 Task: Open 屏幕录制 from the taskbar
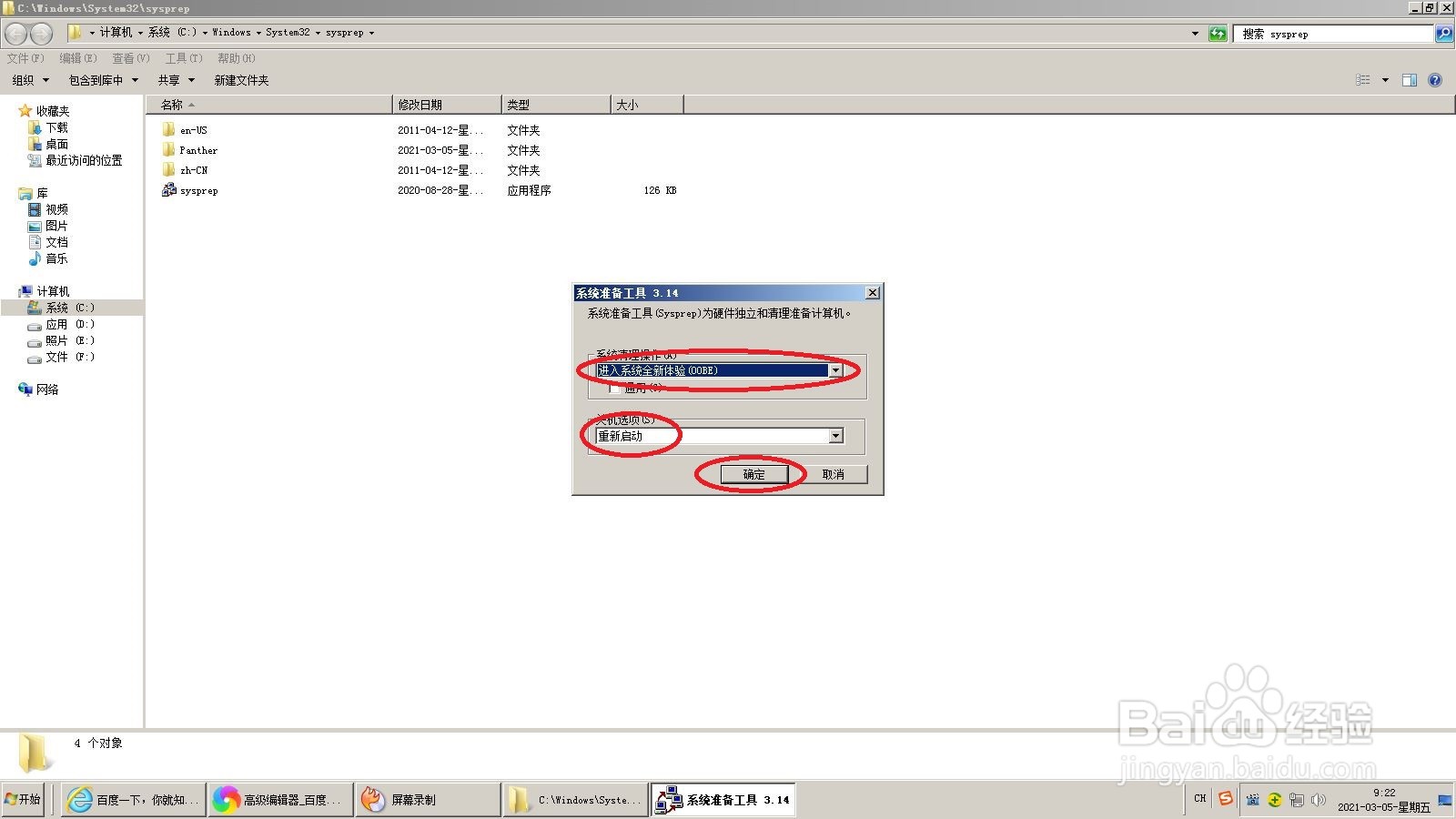coord(428,799)
